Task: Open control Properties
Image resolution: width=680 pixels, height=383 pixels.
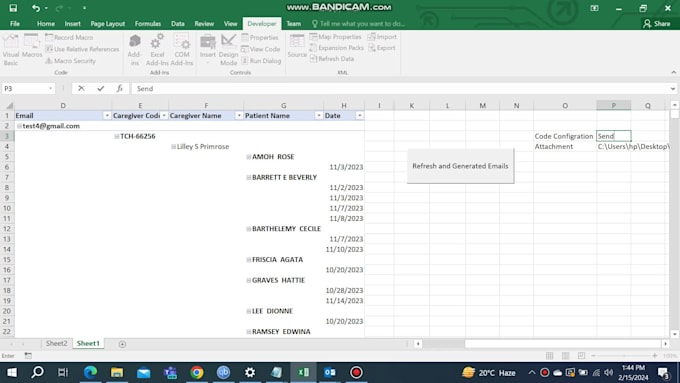Action: (x=260, y=37)
